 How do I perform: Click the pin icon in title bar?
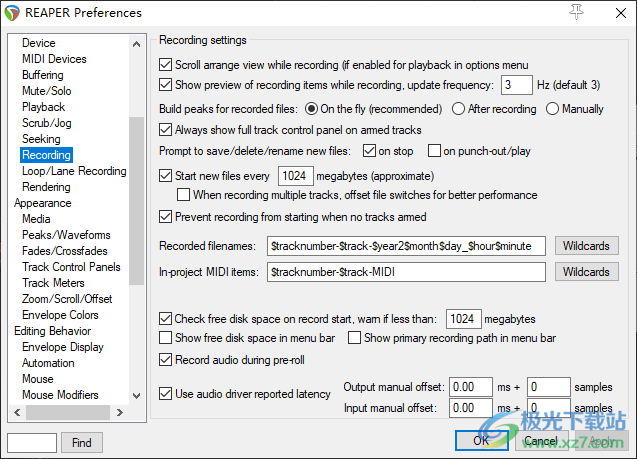pyautogui.click(x=575, y=12)
